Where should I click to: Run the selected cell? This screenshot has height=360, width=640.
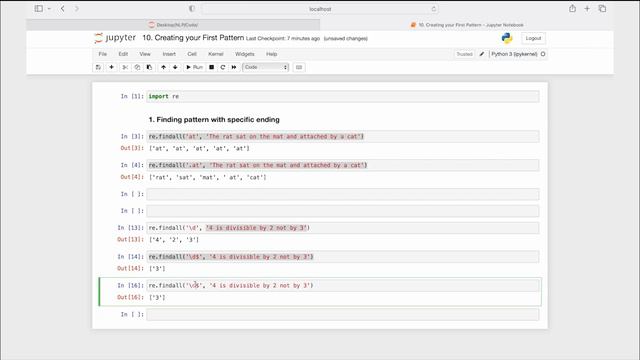click(194, 67)
